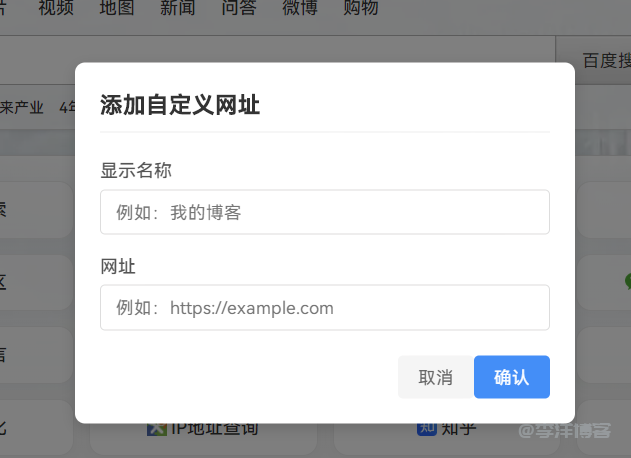Open the 来产业 trending link
631x458 pixels.
pos(21,107)
